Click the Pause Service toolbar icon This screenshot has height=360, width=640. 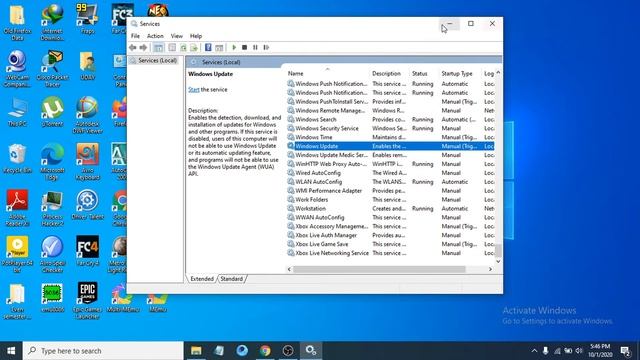click(255, 48)
